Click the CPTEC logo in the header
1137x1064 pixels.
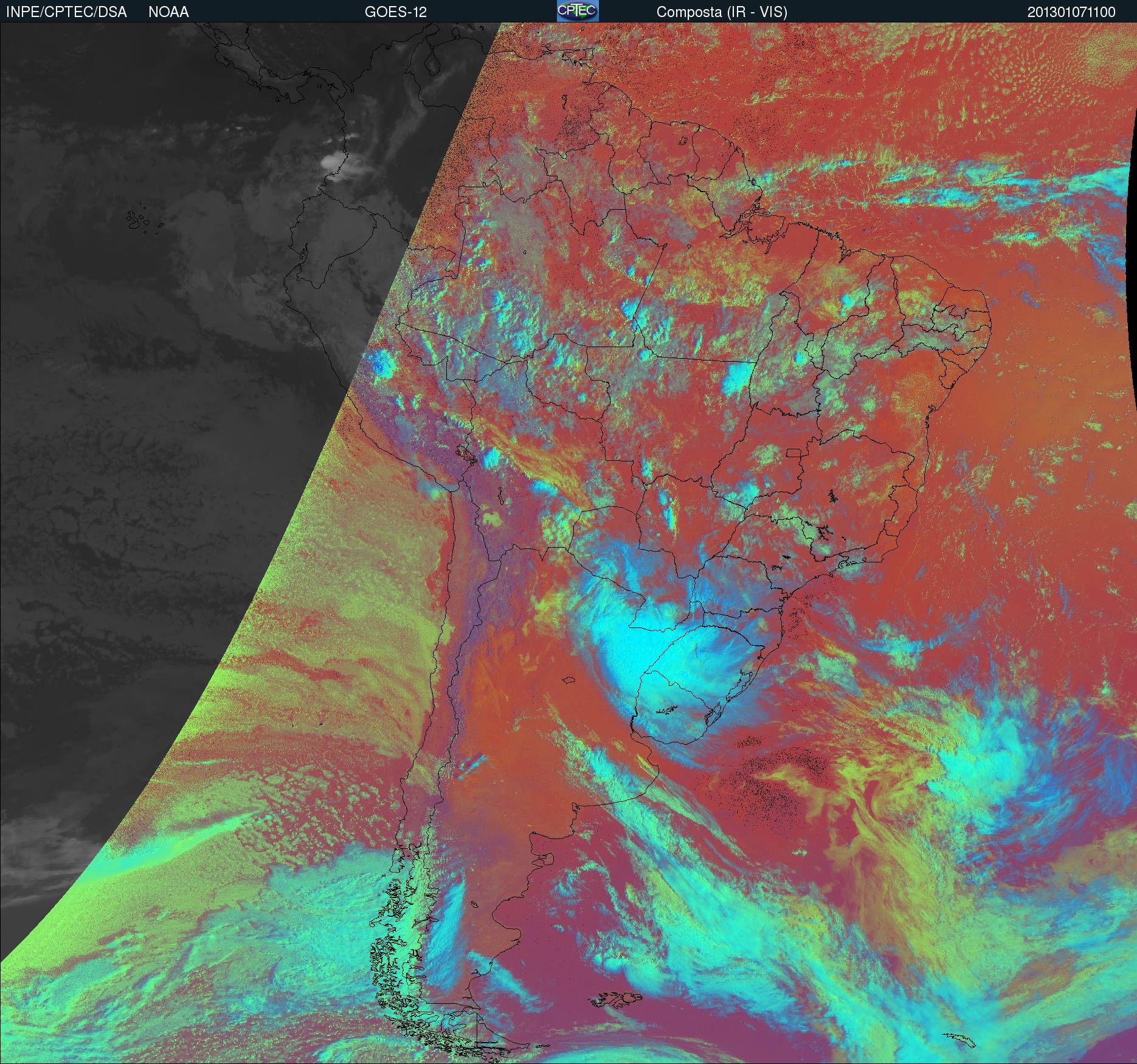(x=578, y=11)
